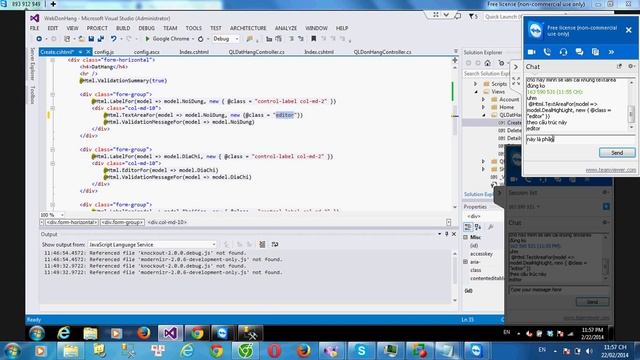Click the file transfer icon in TeamViewer

tap(596, 52)
